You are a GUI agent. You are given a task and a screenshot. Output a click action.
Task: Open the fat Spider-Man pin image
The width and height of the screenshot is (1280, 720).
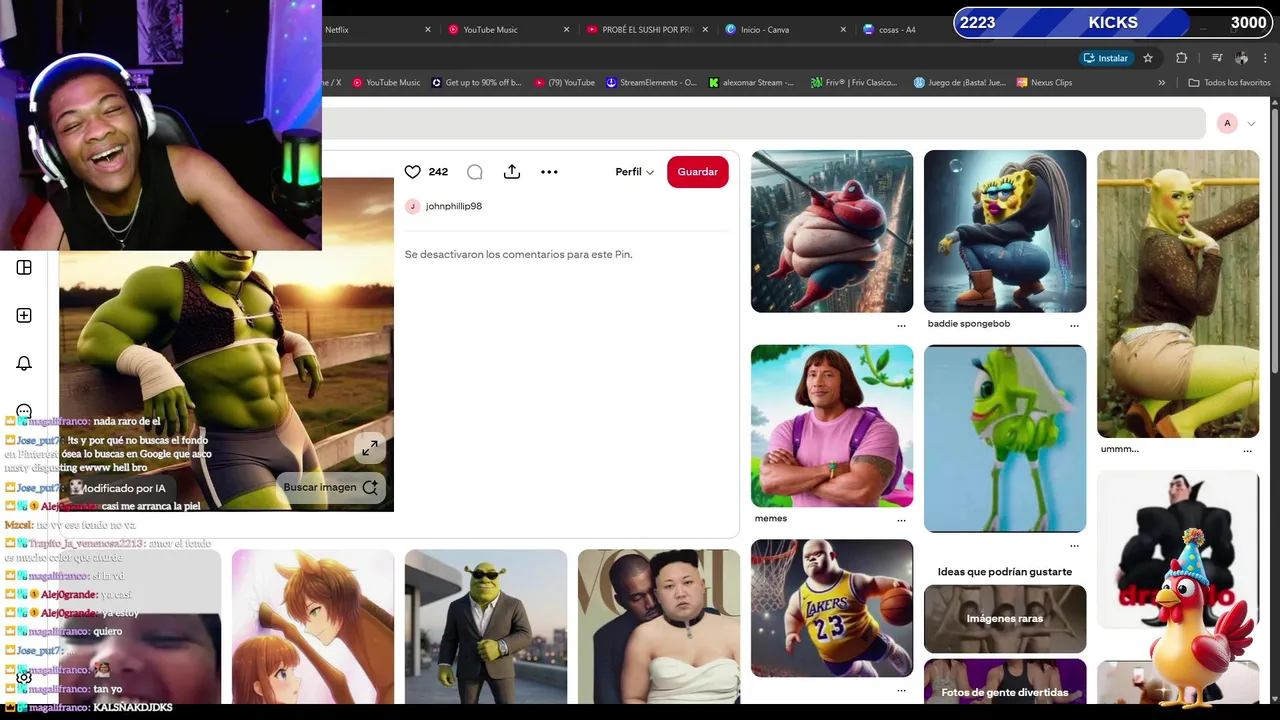pos(832,231)
